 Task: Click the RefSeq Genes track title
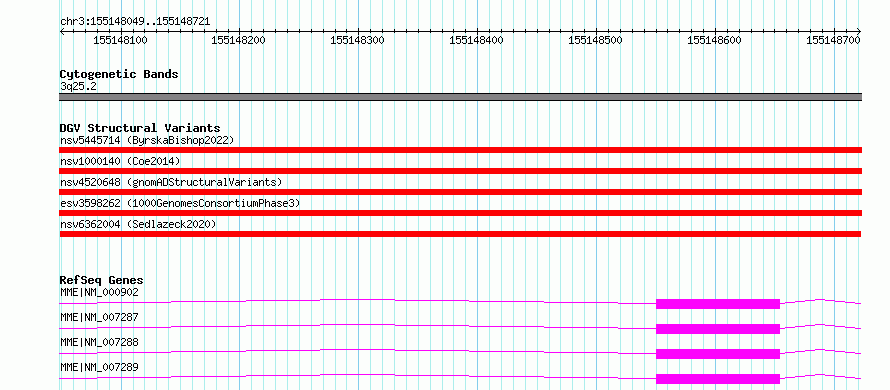tap(101, 280)
